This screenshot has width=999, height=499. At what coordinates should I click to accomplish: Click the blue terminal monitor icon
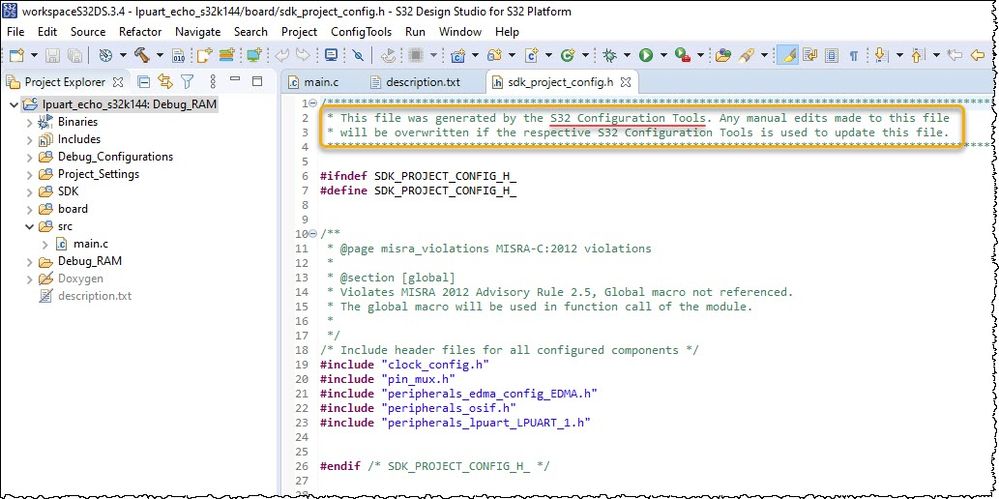coord(331,55)
